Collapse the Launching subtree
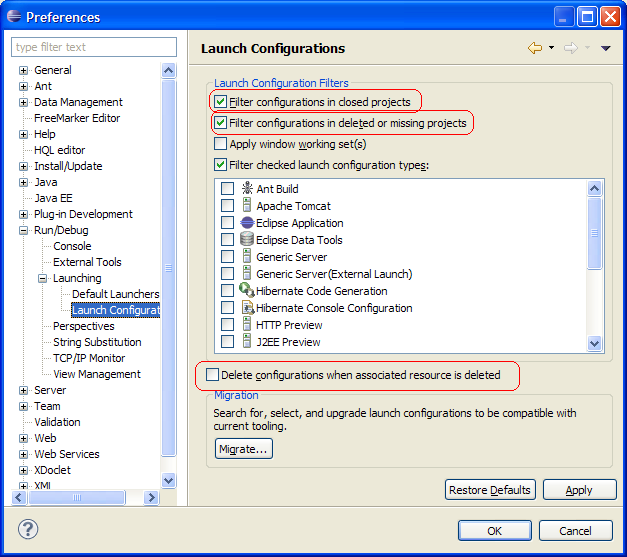The image size is (627, 557). click(x=42, y=278)
